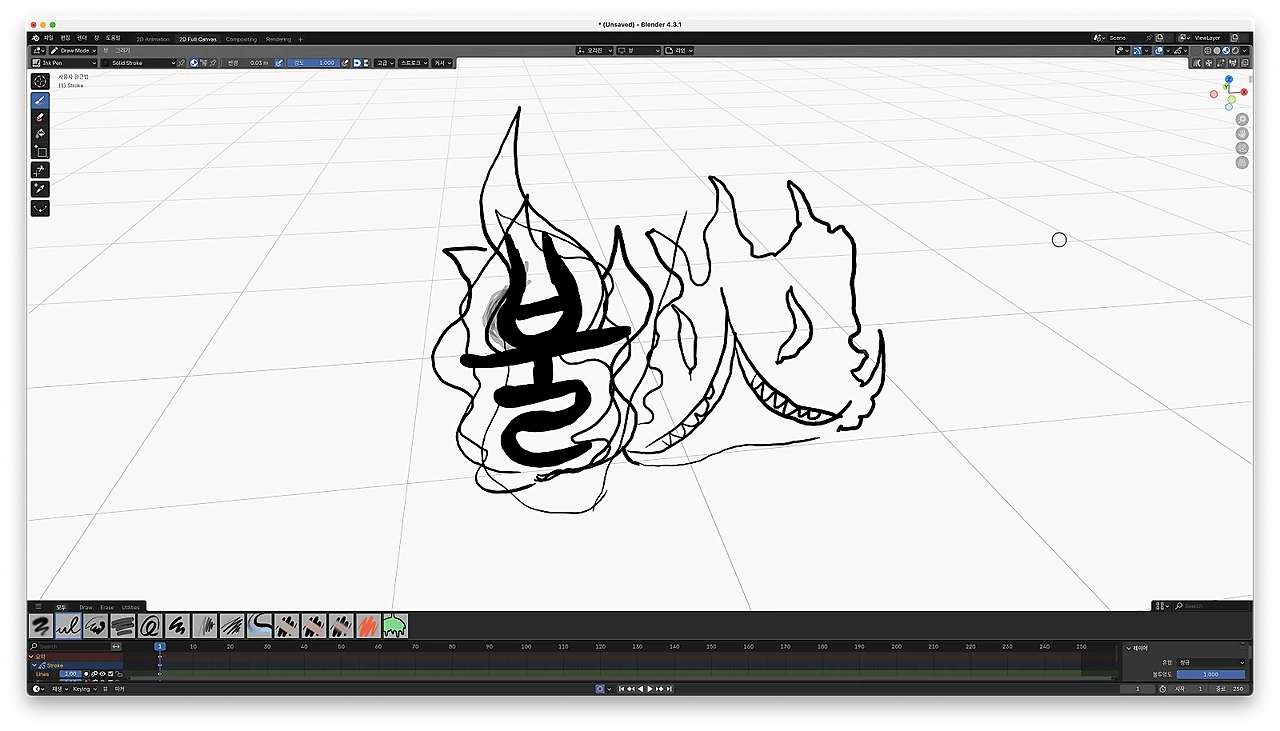Image resolution: width=1280 pixels, height=731 pixels.
Task: Switch to wireframe shading mode
Action: [1208, 51]
